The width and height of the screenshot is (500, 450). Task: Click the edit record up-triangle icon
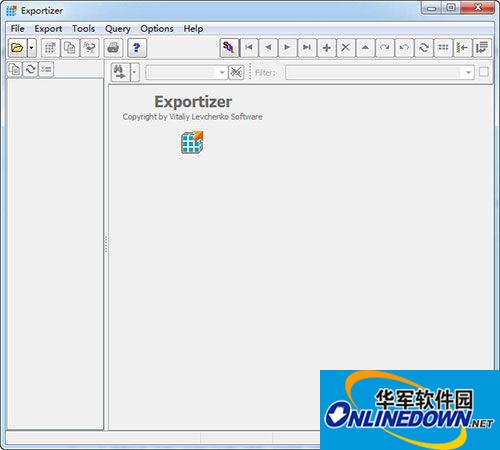pos(365,48)
